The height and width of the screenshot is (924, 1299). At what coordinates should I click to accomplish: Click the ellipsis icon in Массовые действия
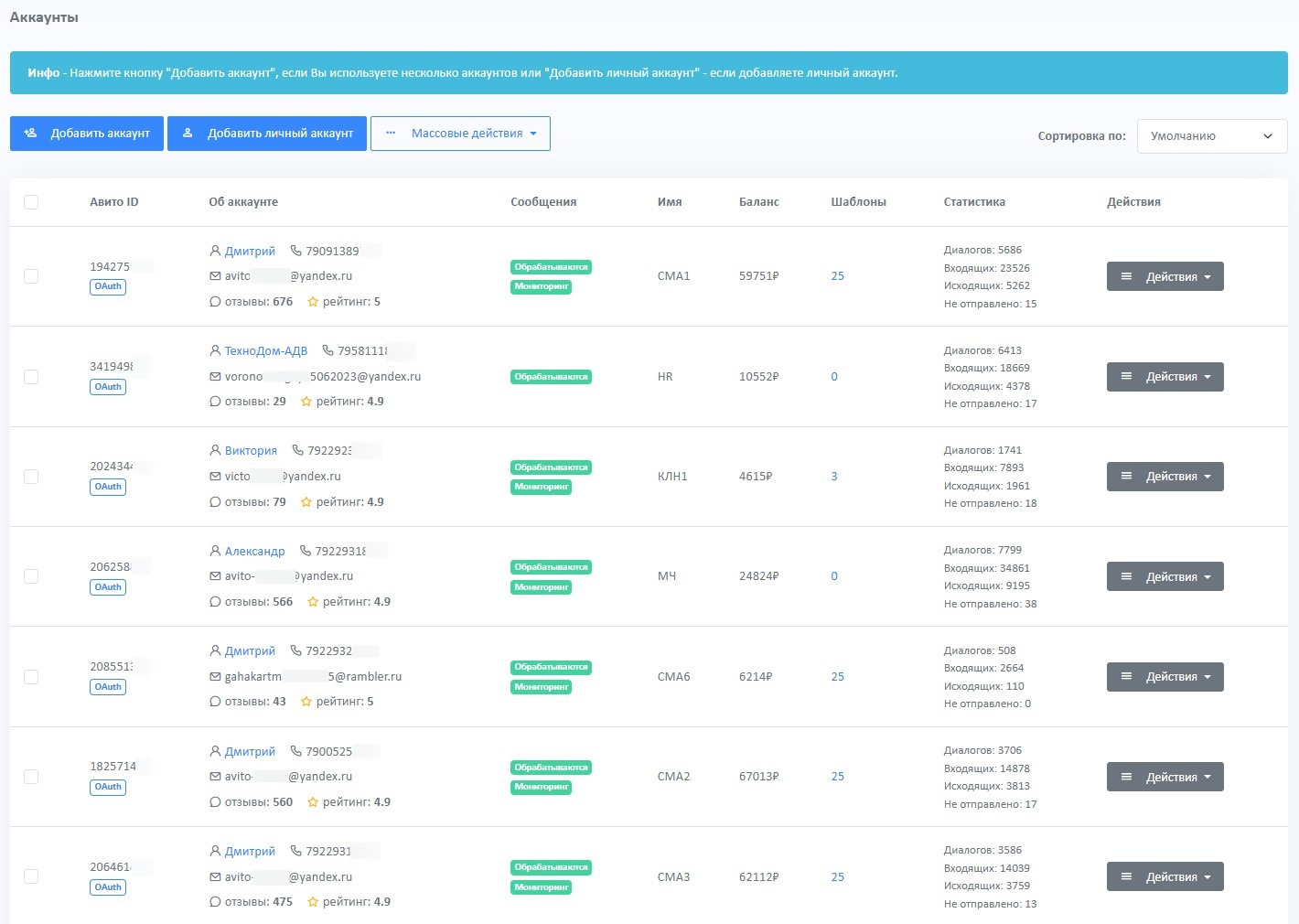coord(391,134)
